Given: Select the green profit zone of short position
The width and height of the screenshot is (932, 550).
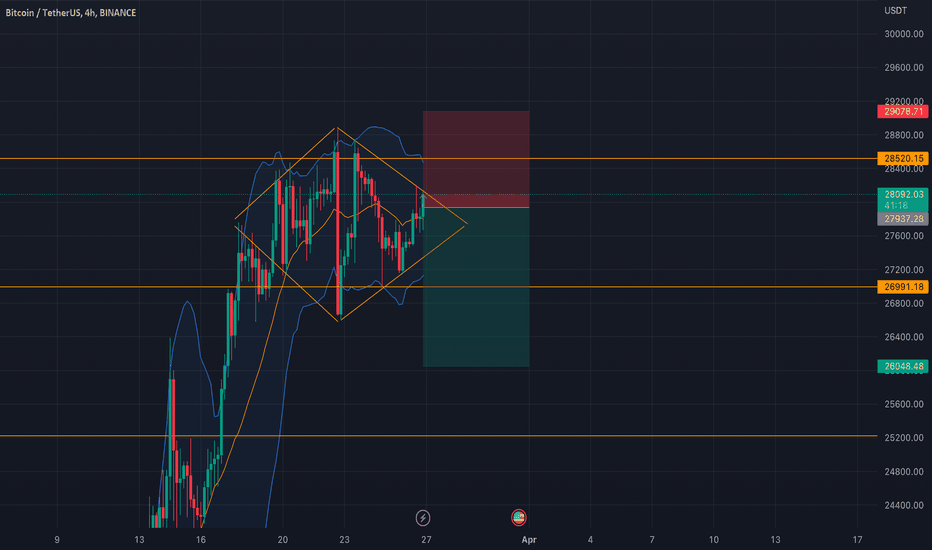Looking at the screenshot, I should tap(476, 287).
